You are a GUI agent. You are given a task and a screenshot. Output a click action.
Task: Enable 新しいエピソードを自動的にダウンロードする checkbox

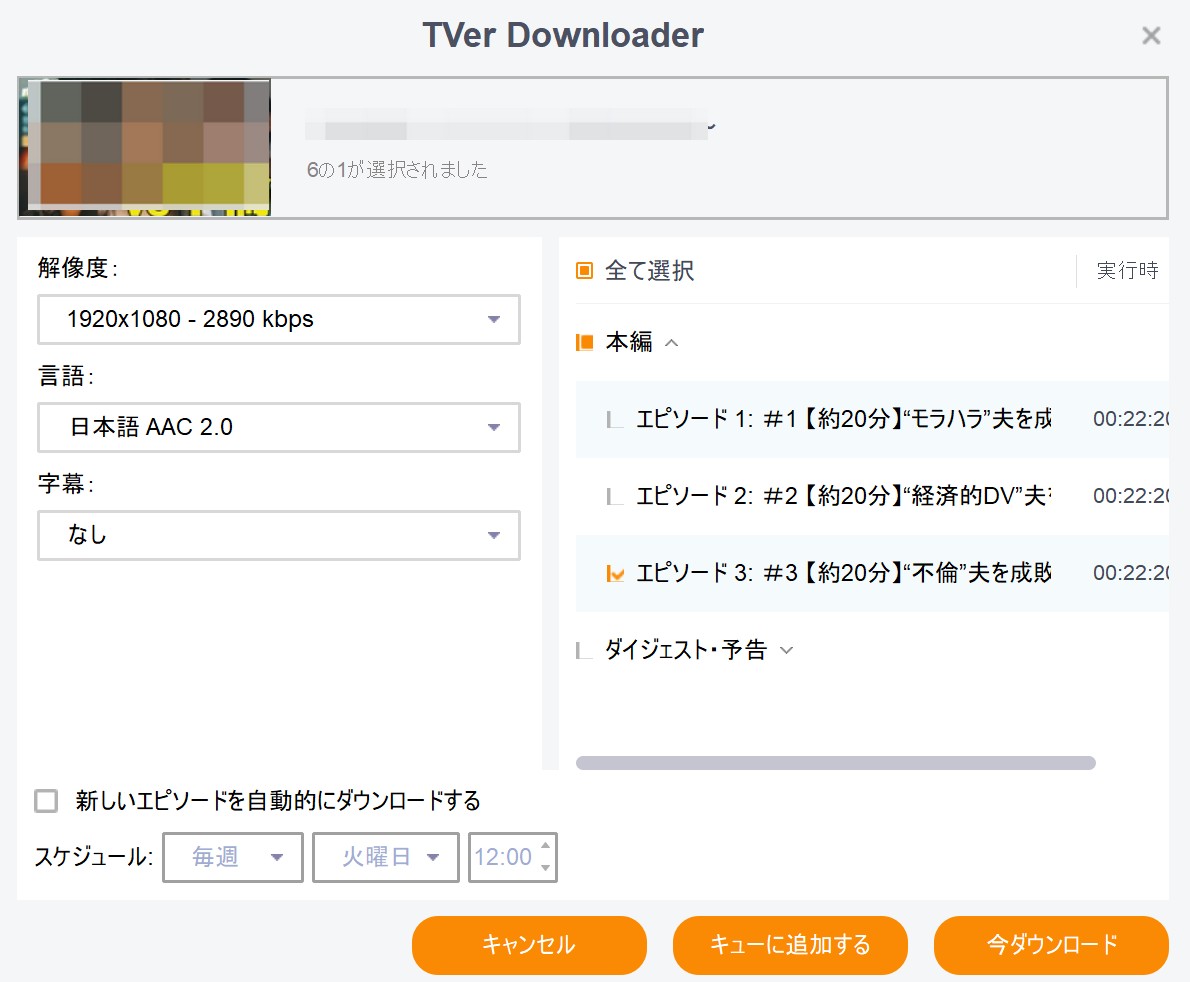point(46,801)
